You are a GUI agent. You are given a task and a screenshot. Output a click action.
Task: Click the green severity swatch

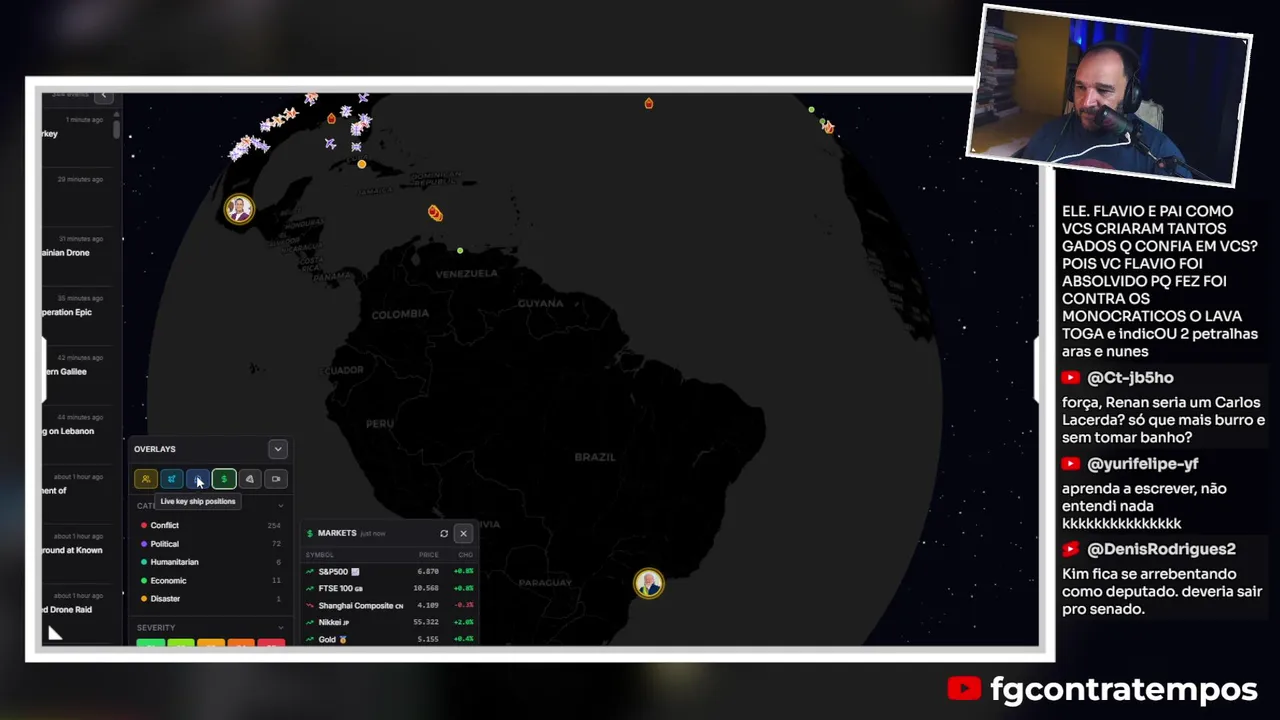(x=150, y=643)
